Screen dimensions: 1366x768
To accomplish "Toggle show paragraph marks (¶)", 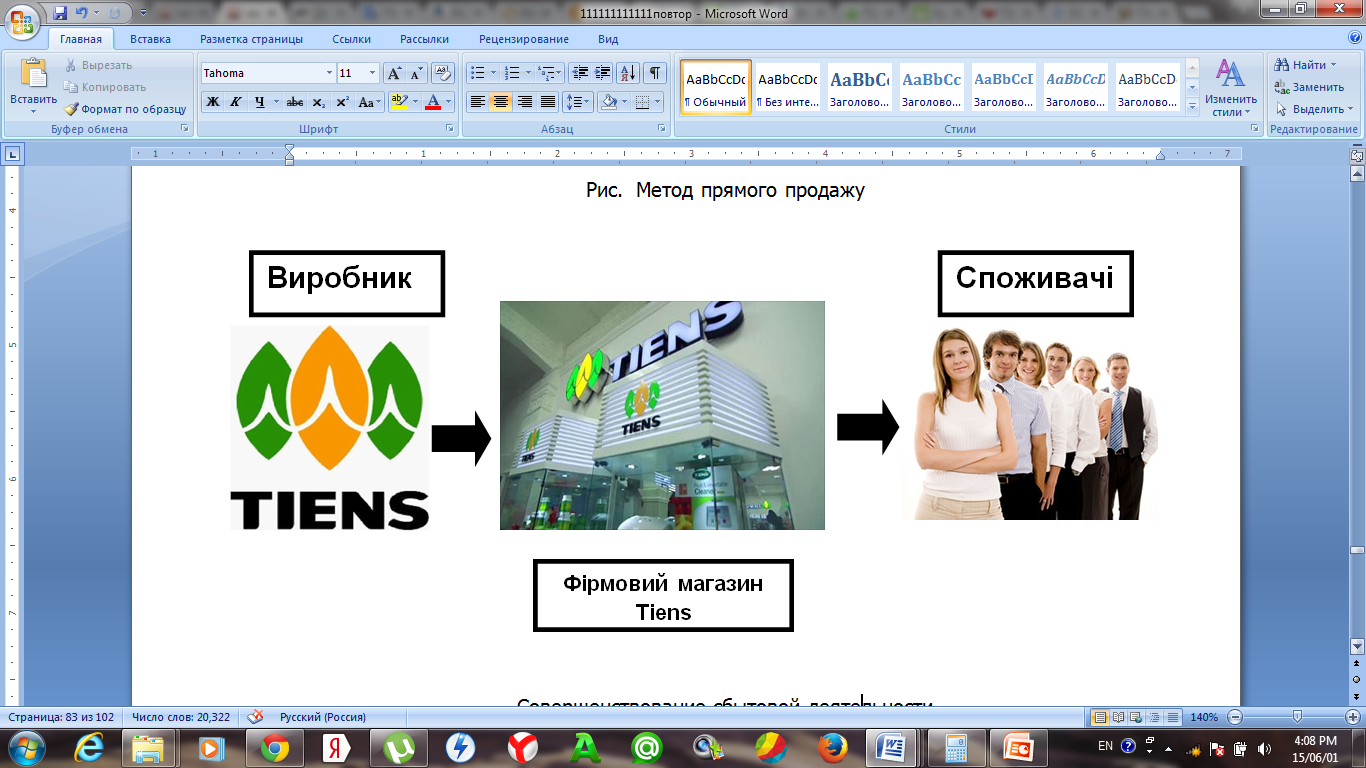I will [x=655, y=73].
